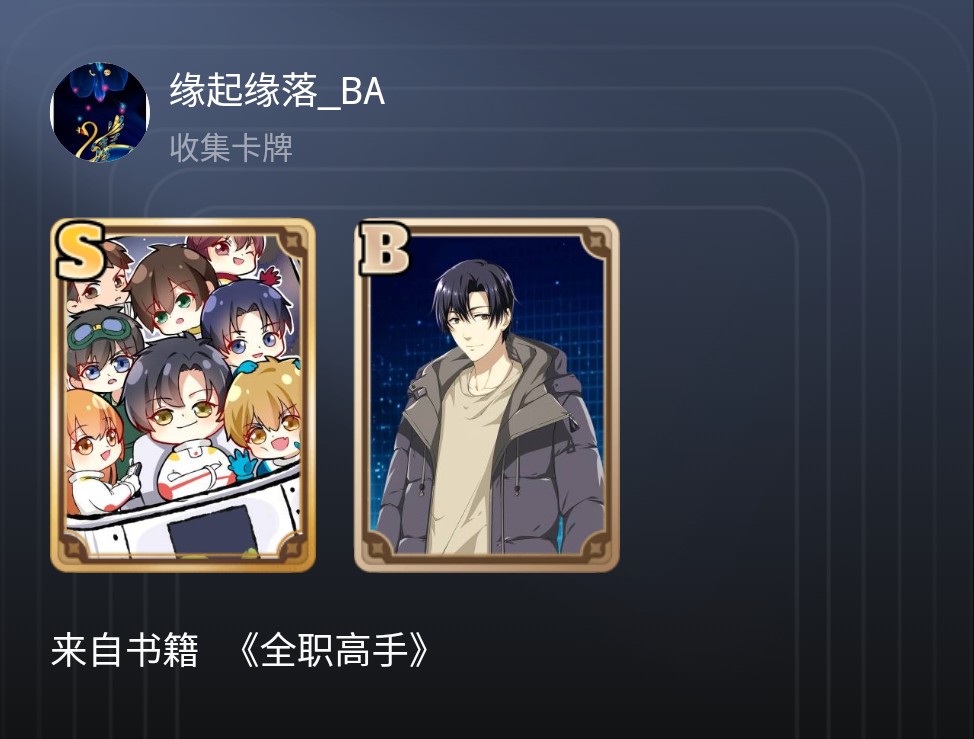
Task: Open the book link 《全职高手》
Action: click(x=335, y=650)
